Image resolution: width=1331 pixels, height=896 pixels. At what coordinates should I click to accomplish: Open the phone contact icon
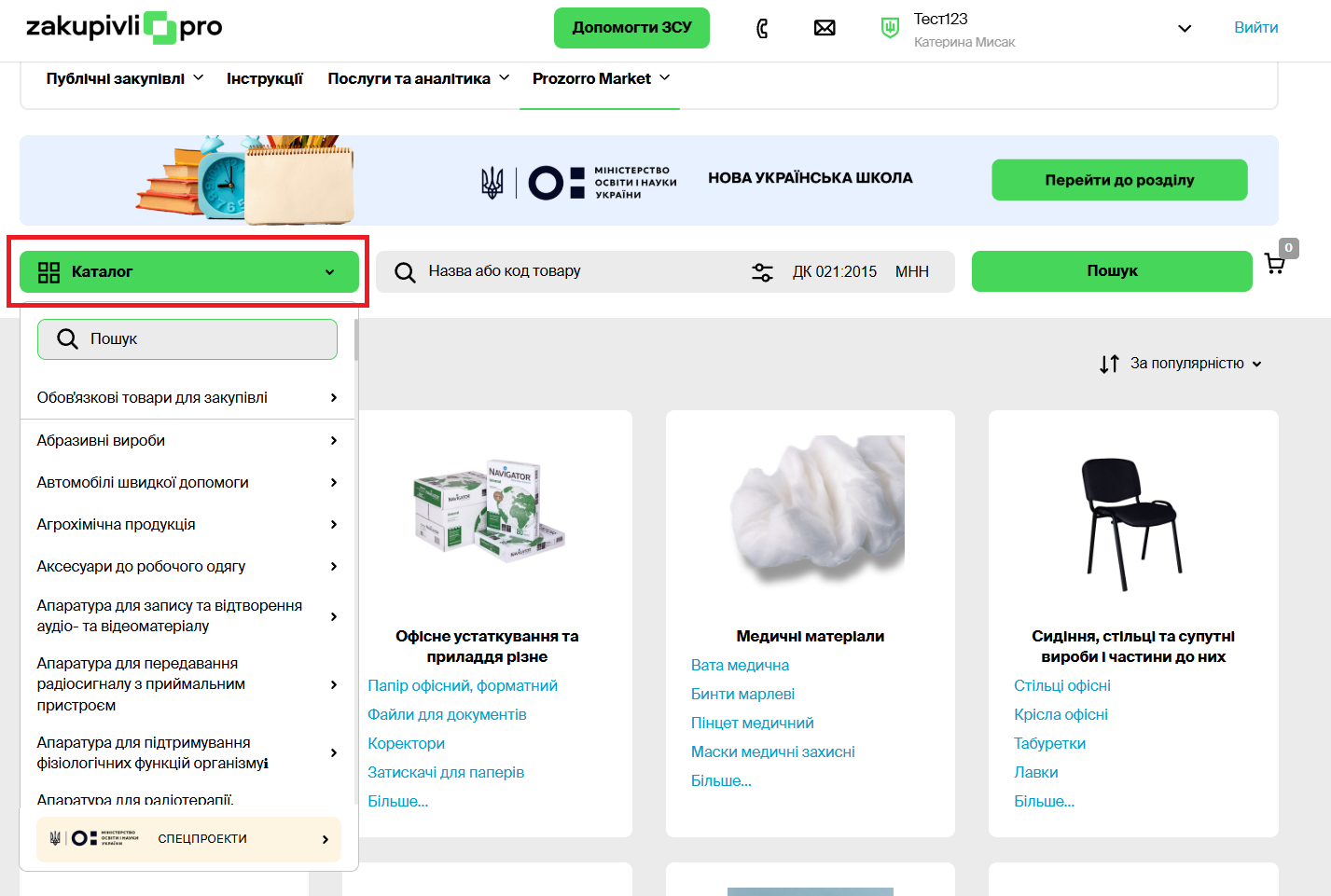click(762, 28)
